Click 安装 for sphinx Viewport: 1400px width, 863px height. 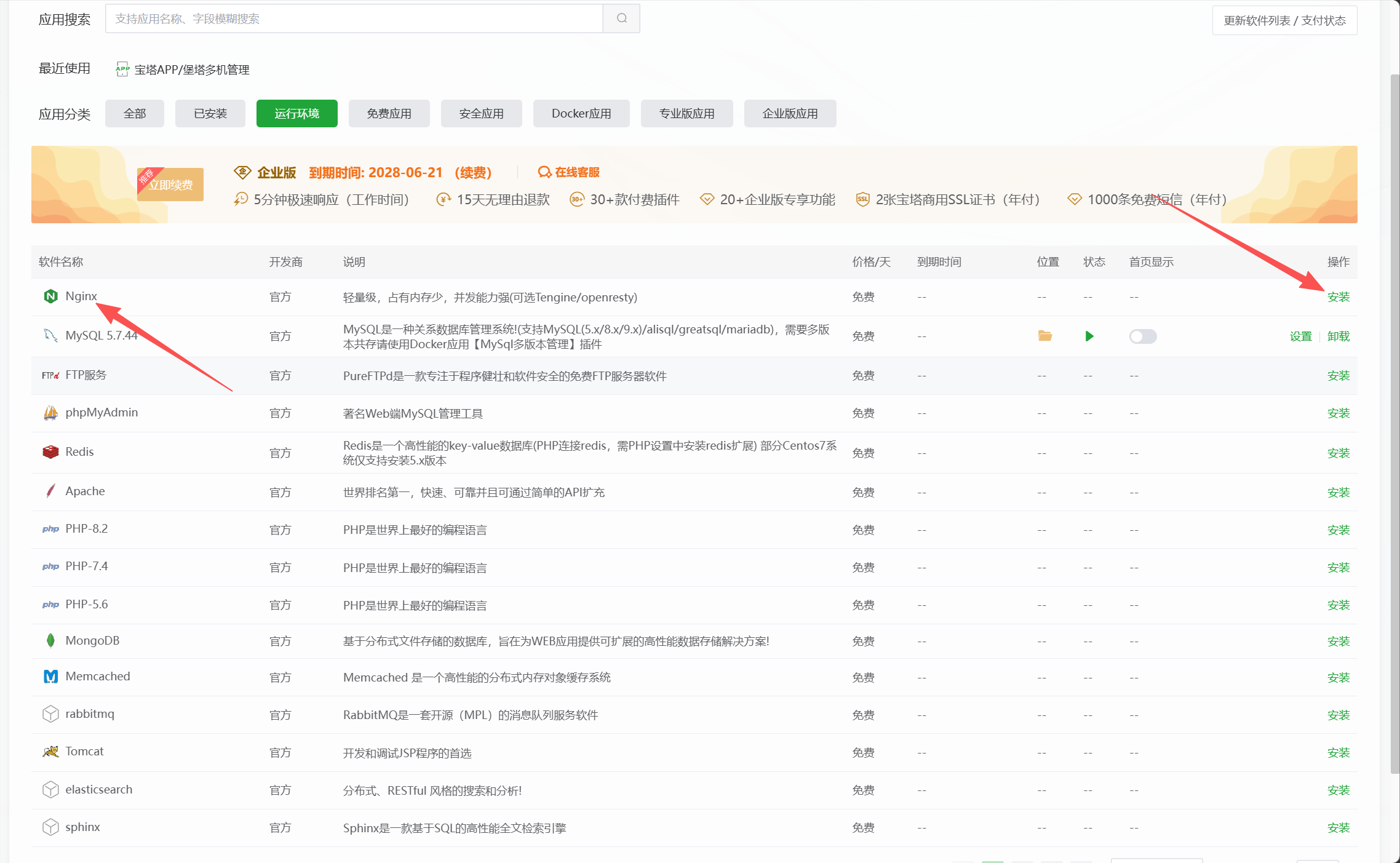tap(1338, 828)
